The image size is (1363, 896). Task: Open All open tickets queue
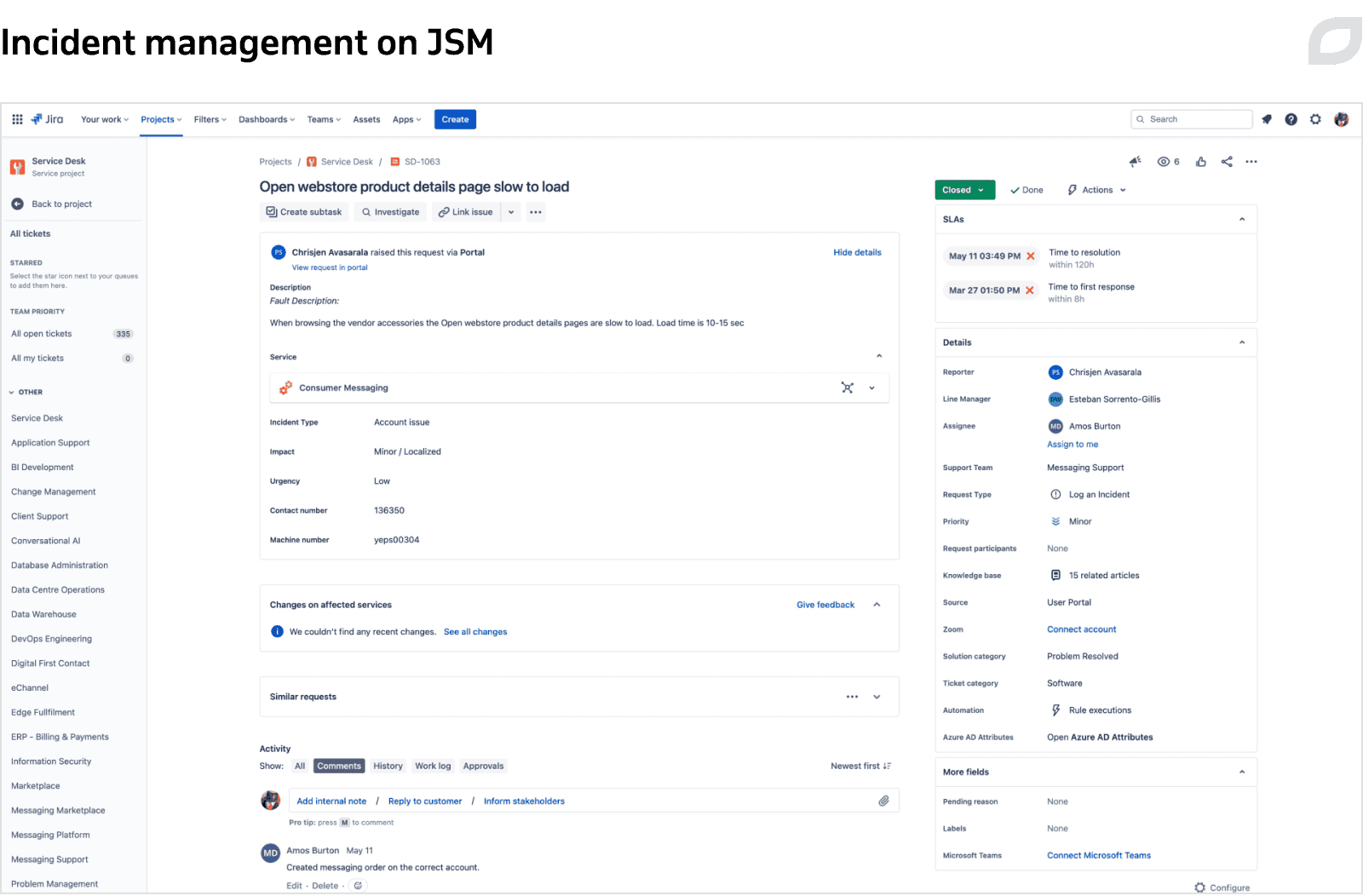[72, 334]
